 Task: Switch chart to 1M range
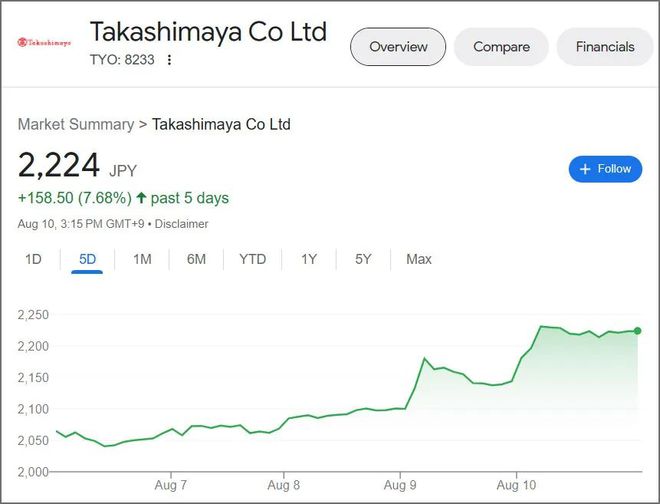(142, 259)
